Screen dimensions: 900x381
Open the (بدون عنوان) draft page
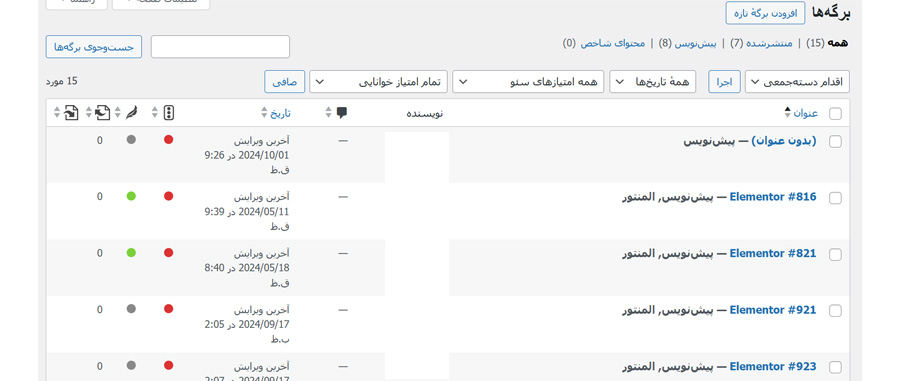tap(783, 141)
